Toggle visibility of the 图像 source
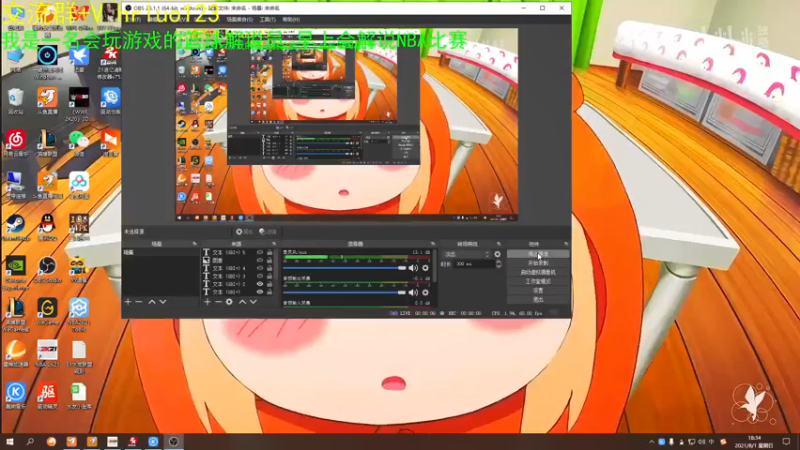Image resolution: width=800 pixels, height=450 pixels. tap(260, 260)
